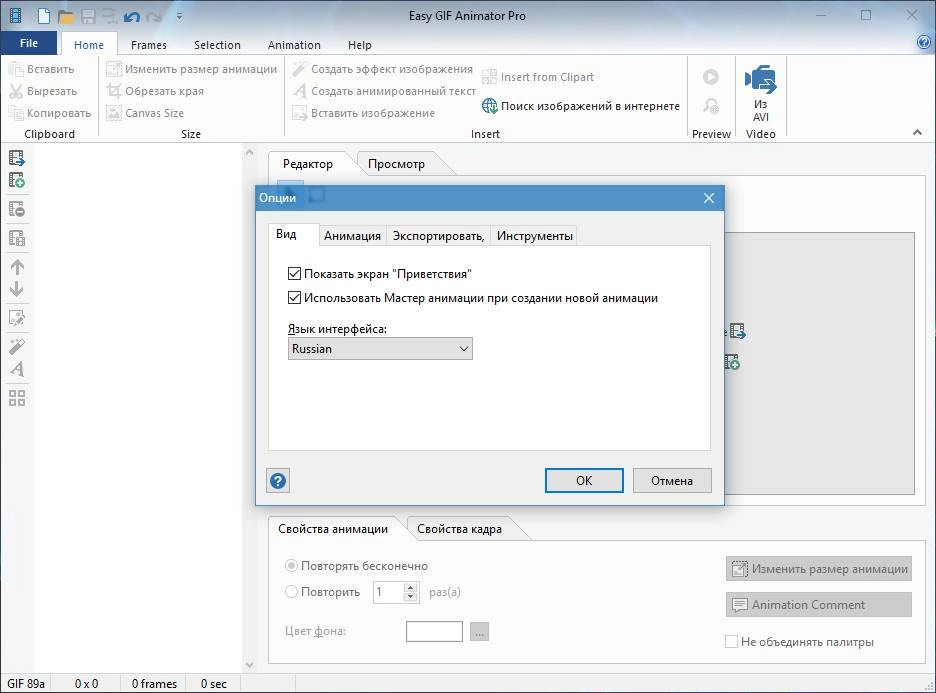Switch to the Selection ribbon tab
936x693 pixels.
[x=217, y=45]
